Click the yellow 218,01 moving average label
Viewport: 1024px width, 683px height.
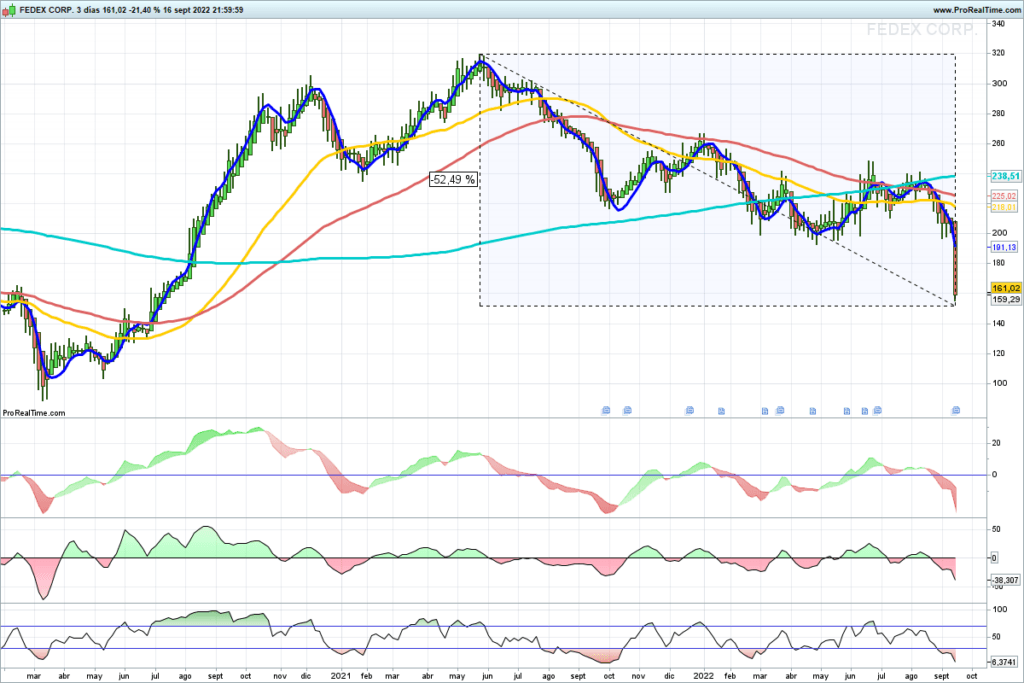(x=1004, y=207)
